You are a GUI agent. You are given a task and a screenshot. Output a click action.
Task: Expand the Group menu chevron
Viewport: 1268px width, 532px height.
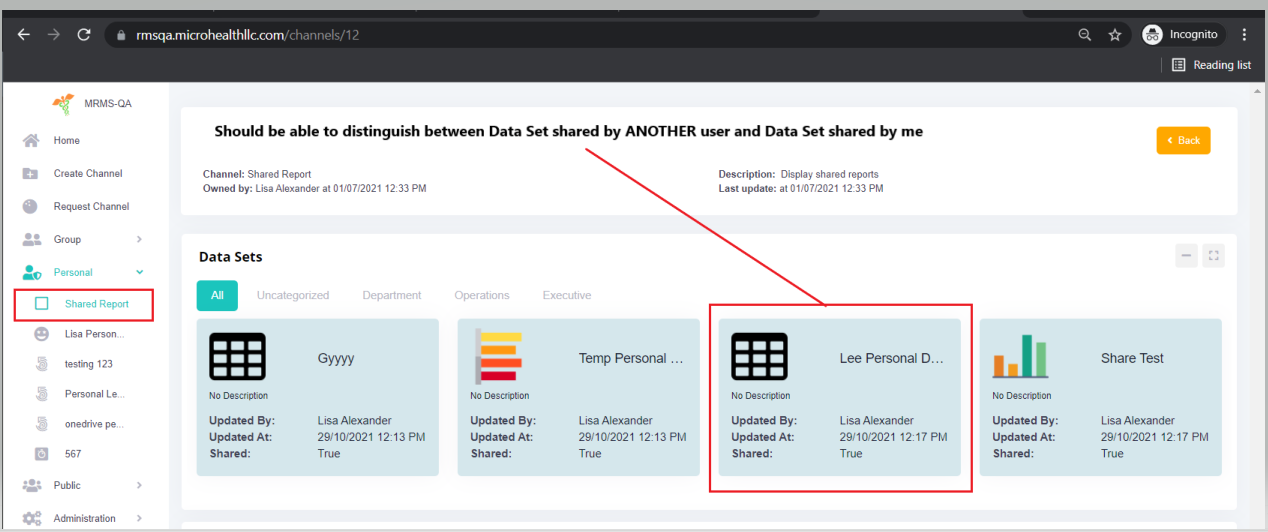tap(139, 239)
